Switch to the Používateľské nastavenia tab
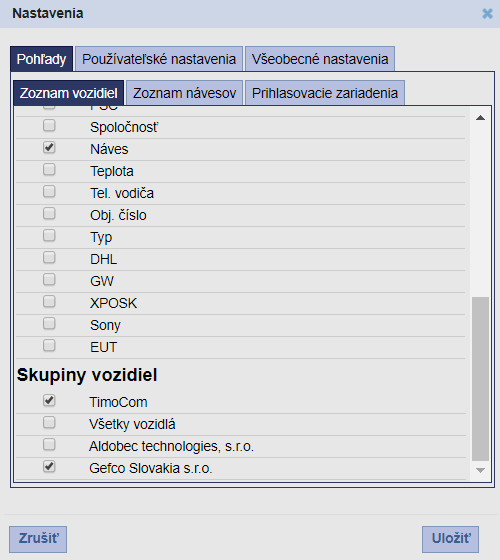The image size is (500, 560). tap(159, 59)
